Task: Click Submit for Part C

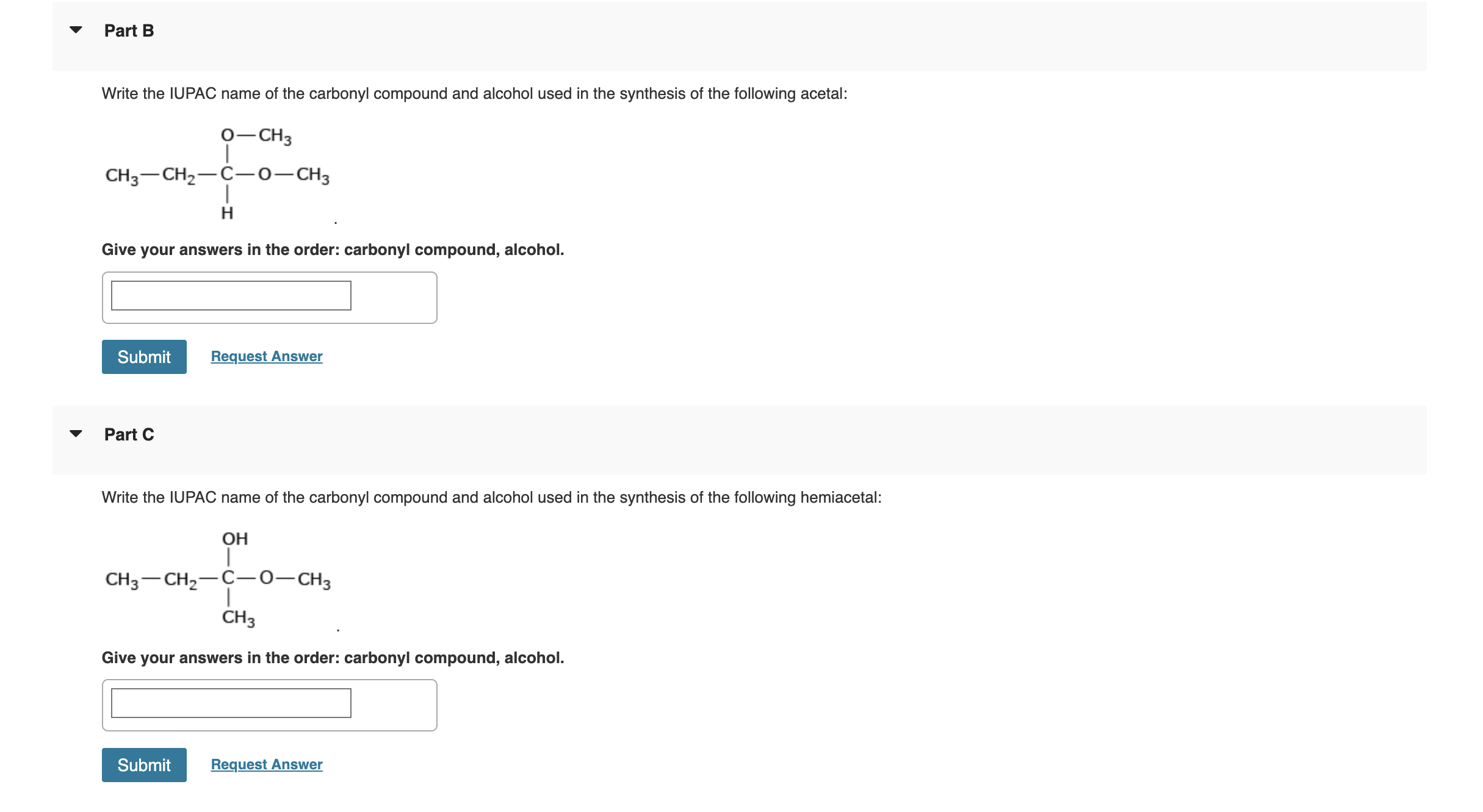Action: [144, 764]
